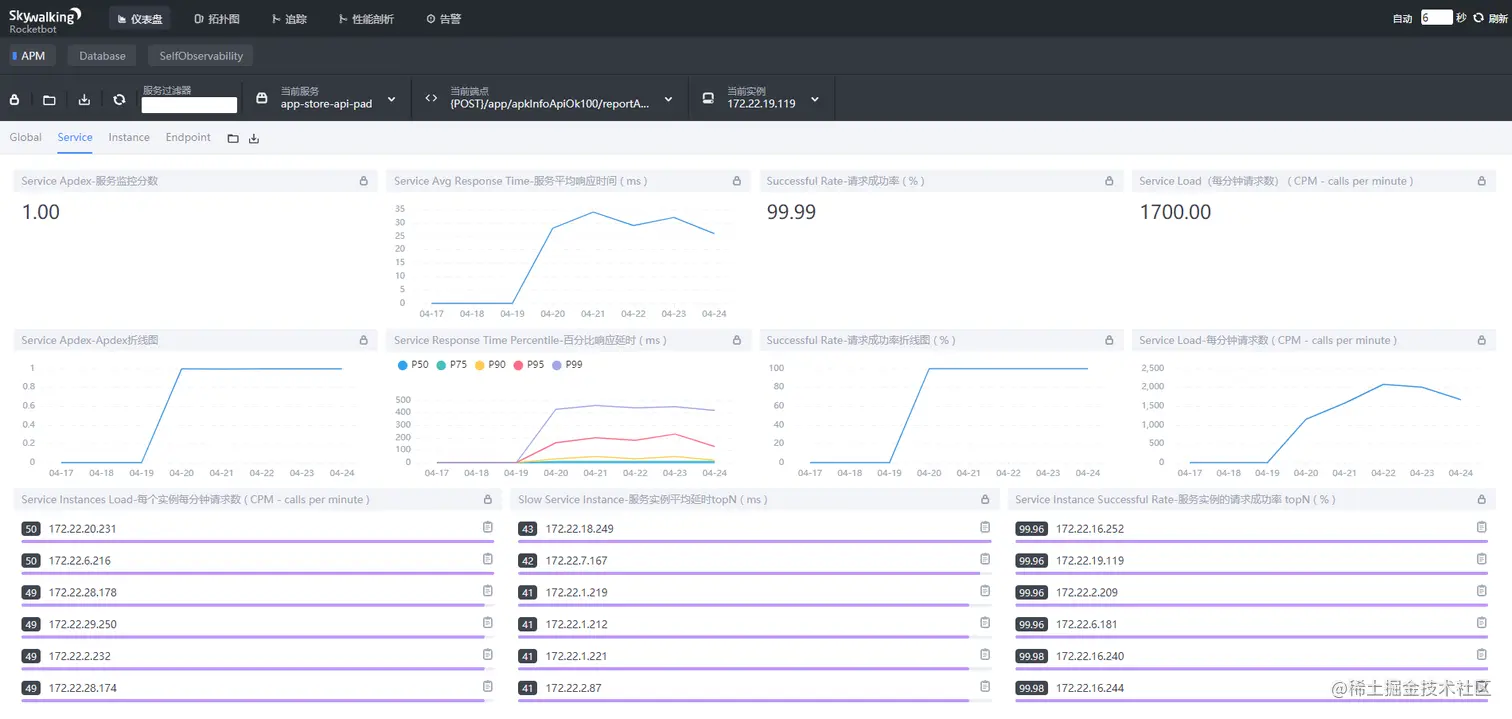Select the SelfObservability button
This screenshot has height=719, width=1512.
[x=201, y=56]
